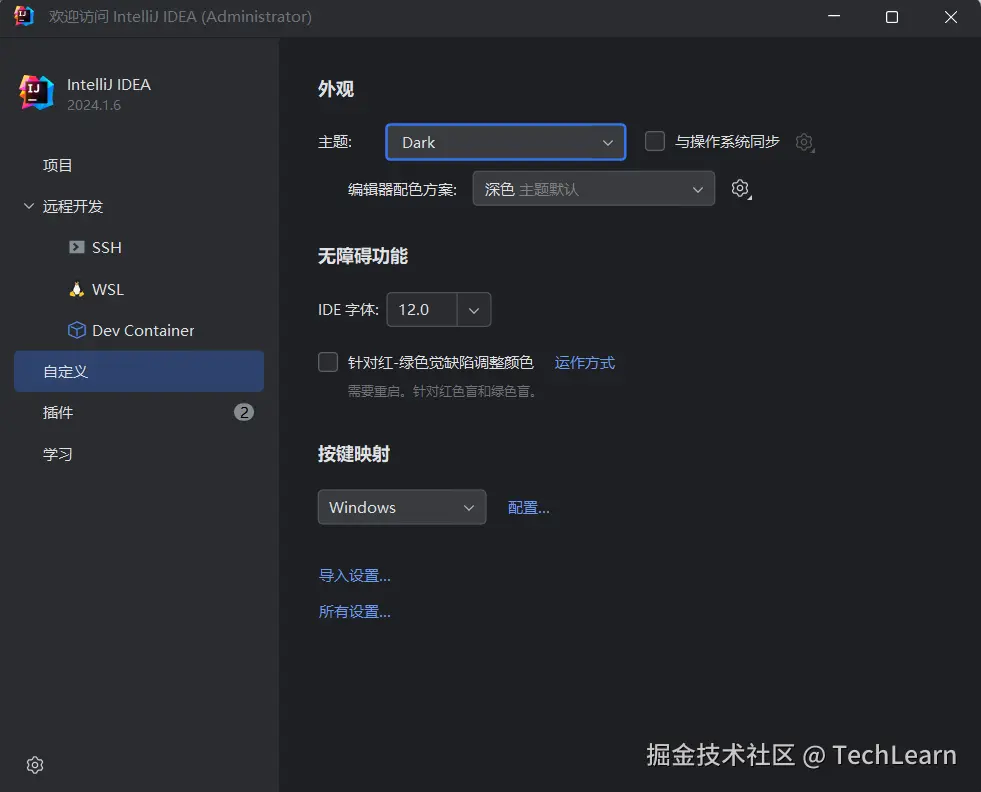Open gear beside 与操作系统同步
This screenshot has height=792, width=981.
click(x=805, y=143)
